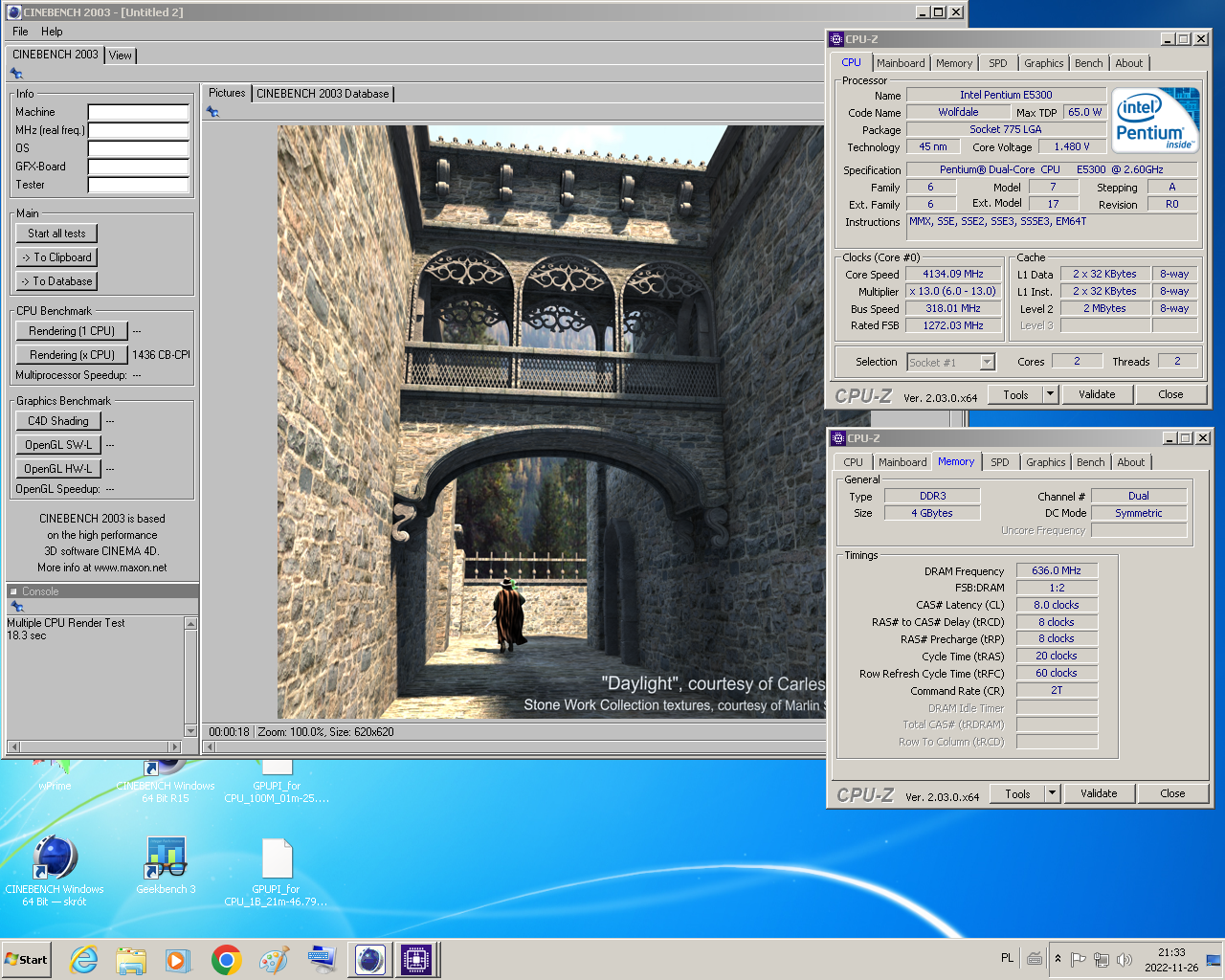The height and width of the screenshot is (980, 1225).
Task: Click the network tray icon
Action: coord(1102,959)
